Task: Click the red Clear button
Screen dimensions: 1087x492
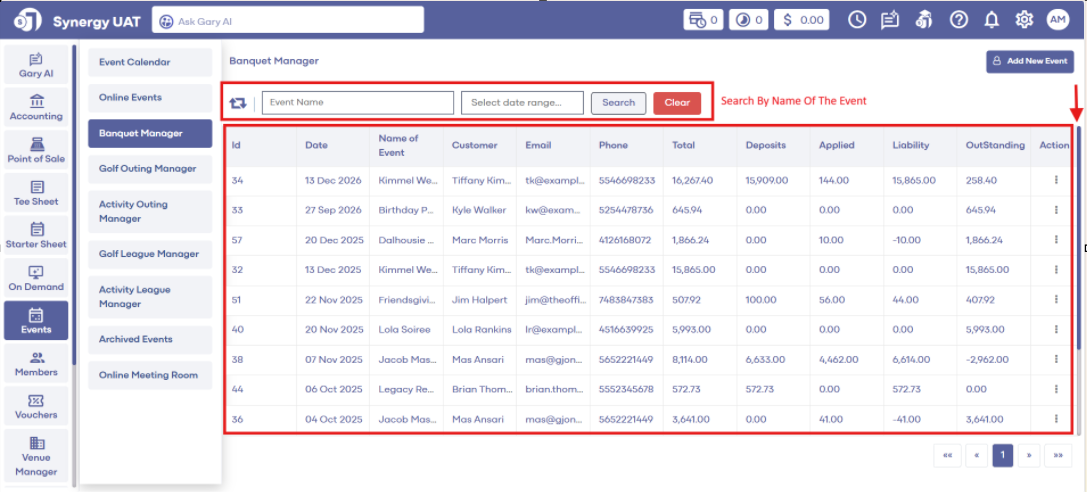Action: pyautogui.click(x=677, y=103)
